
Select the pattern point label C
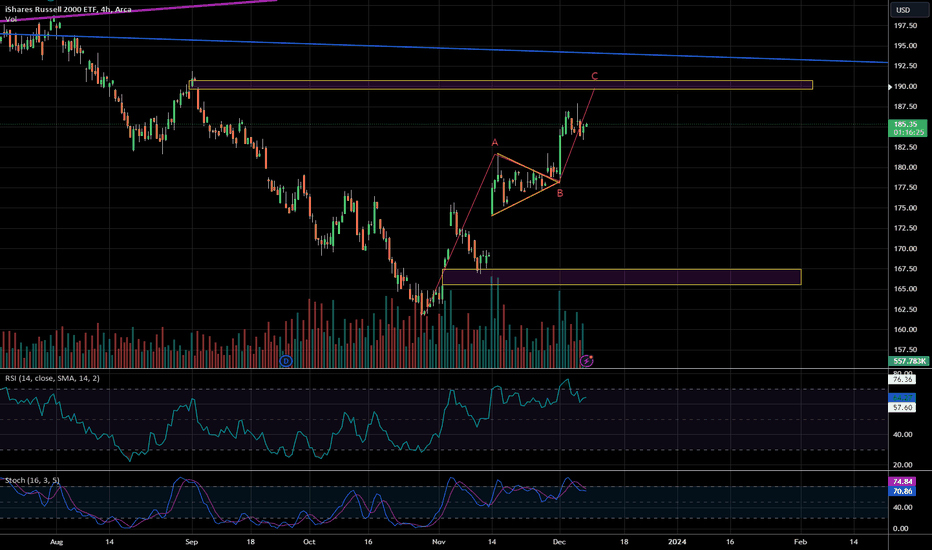[594, 76]
